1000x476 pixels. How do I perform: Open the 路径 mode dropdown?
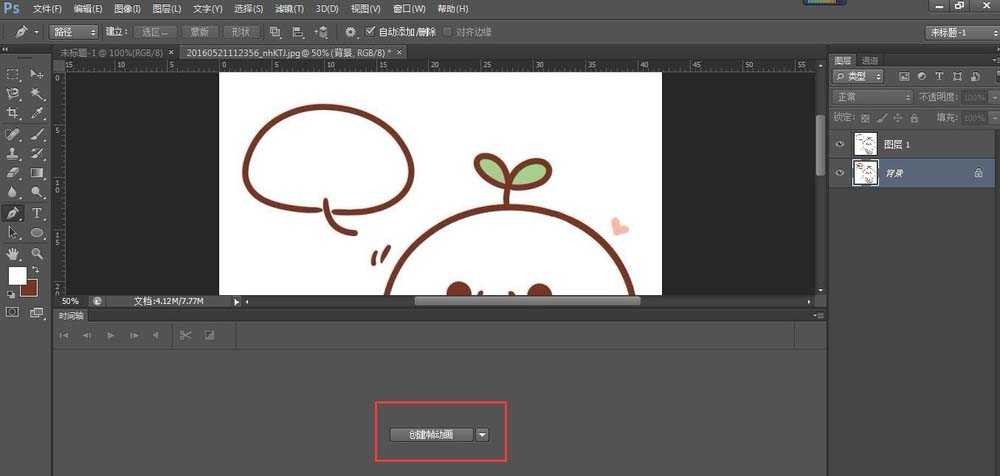tap(74, 32)
